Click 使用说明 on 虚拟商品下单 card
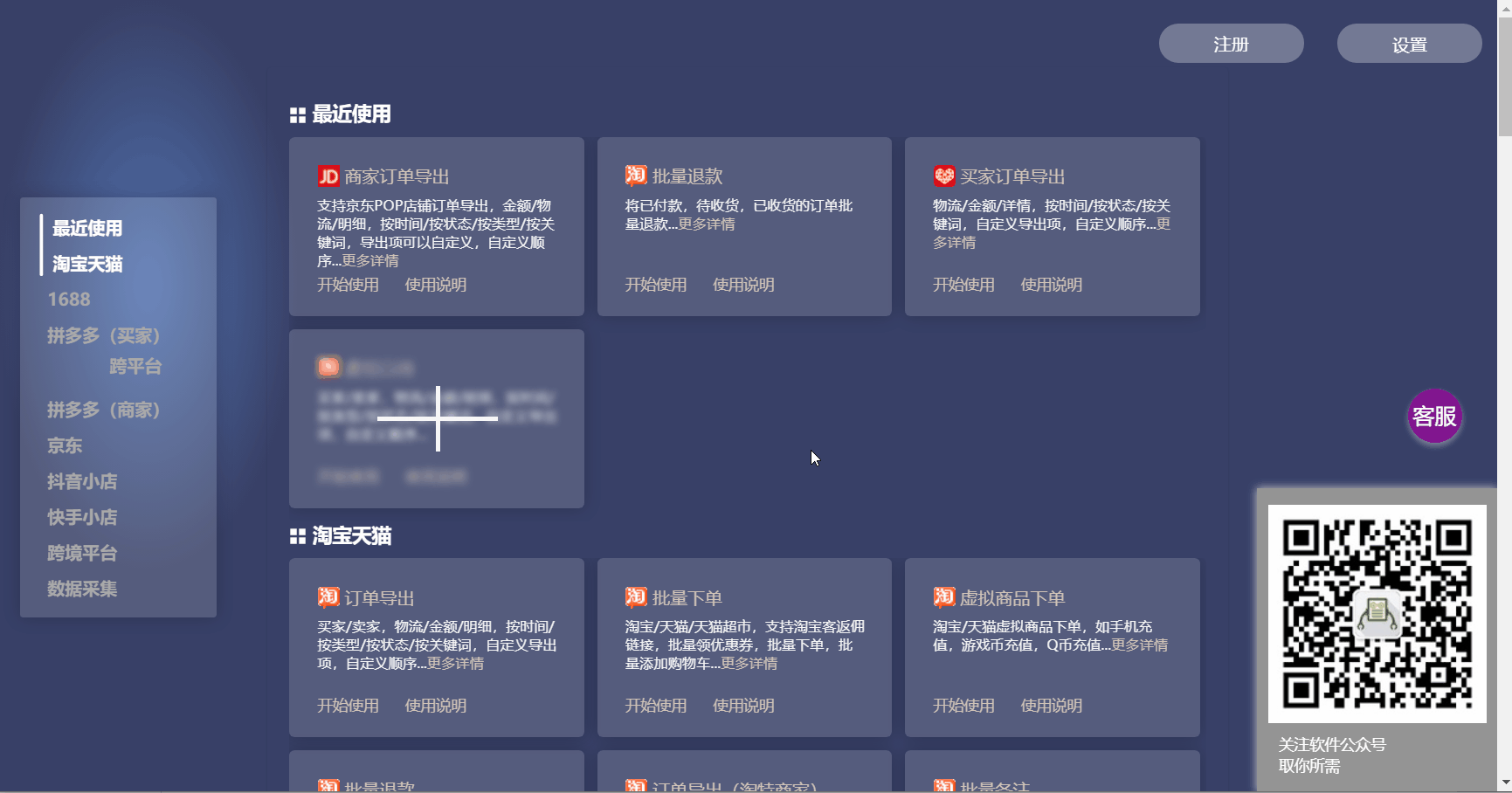1512x793 pixels. coord(1052,706)
